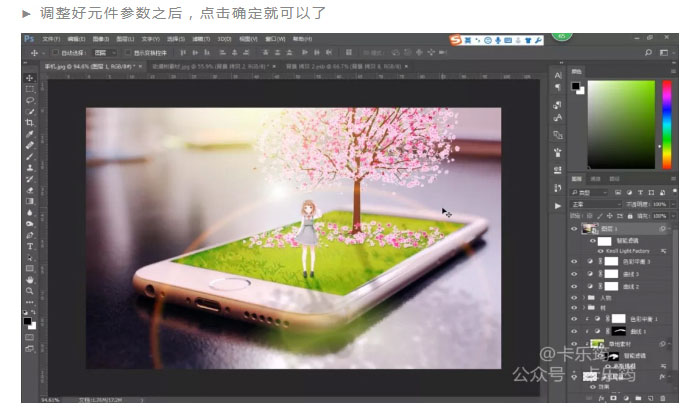Open the layer filter type dropdown

(x=589, y=192)
